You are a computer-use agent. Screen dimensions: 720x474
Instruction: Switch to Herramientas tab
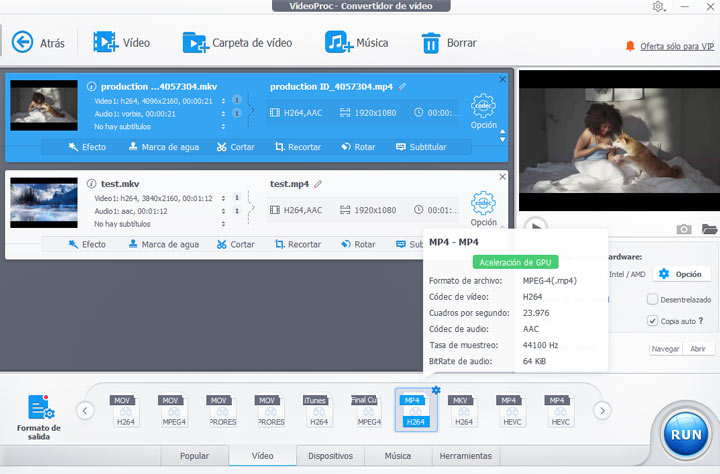pyautogui.click(x=466, y=456)
